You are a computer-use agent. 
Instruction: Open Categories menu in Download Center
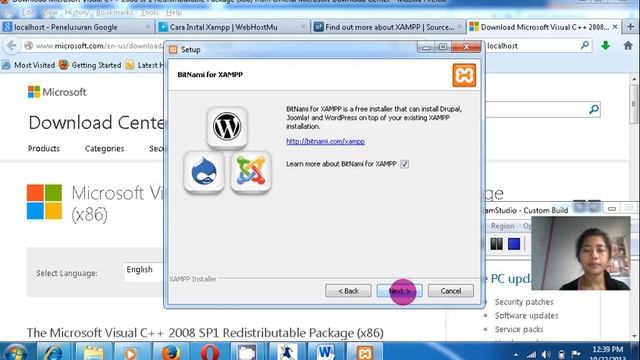click(x=104, y=149)
